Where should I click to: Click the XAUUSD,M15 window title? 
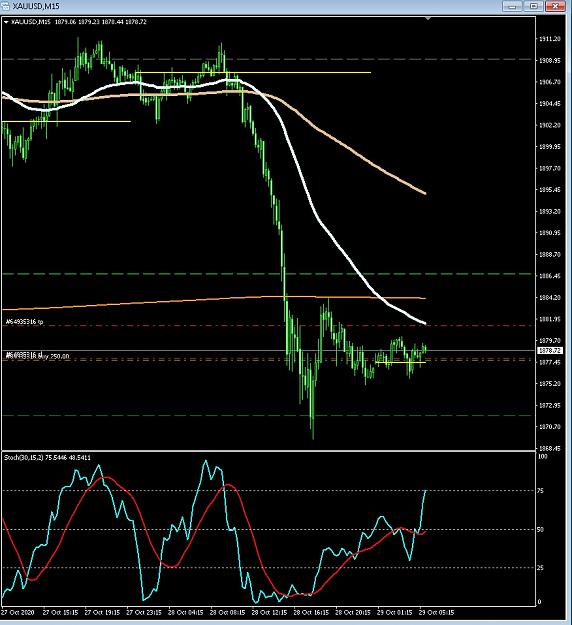[36, 6]
